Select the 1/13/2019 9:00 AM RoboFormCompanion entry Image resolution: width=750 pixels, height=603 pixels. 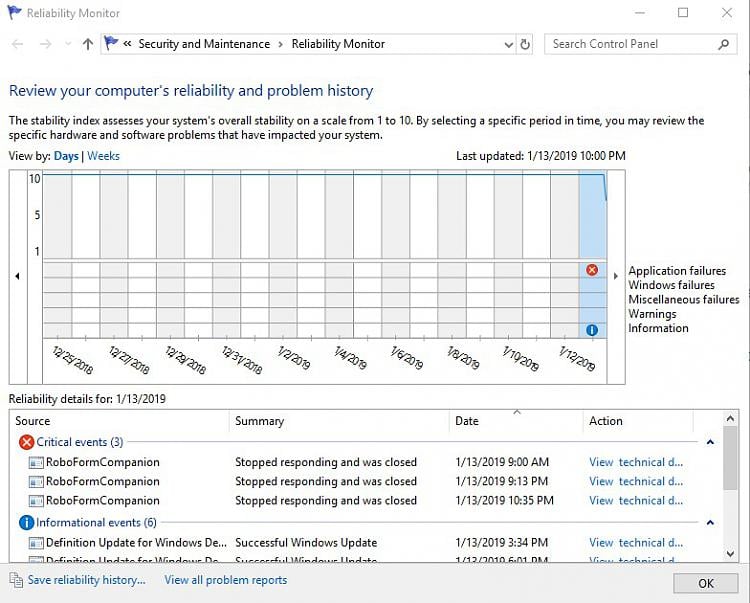tap(102, 462)
